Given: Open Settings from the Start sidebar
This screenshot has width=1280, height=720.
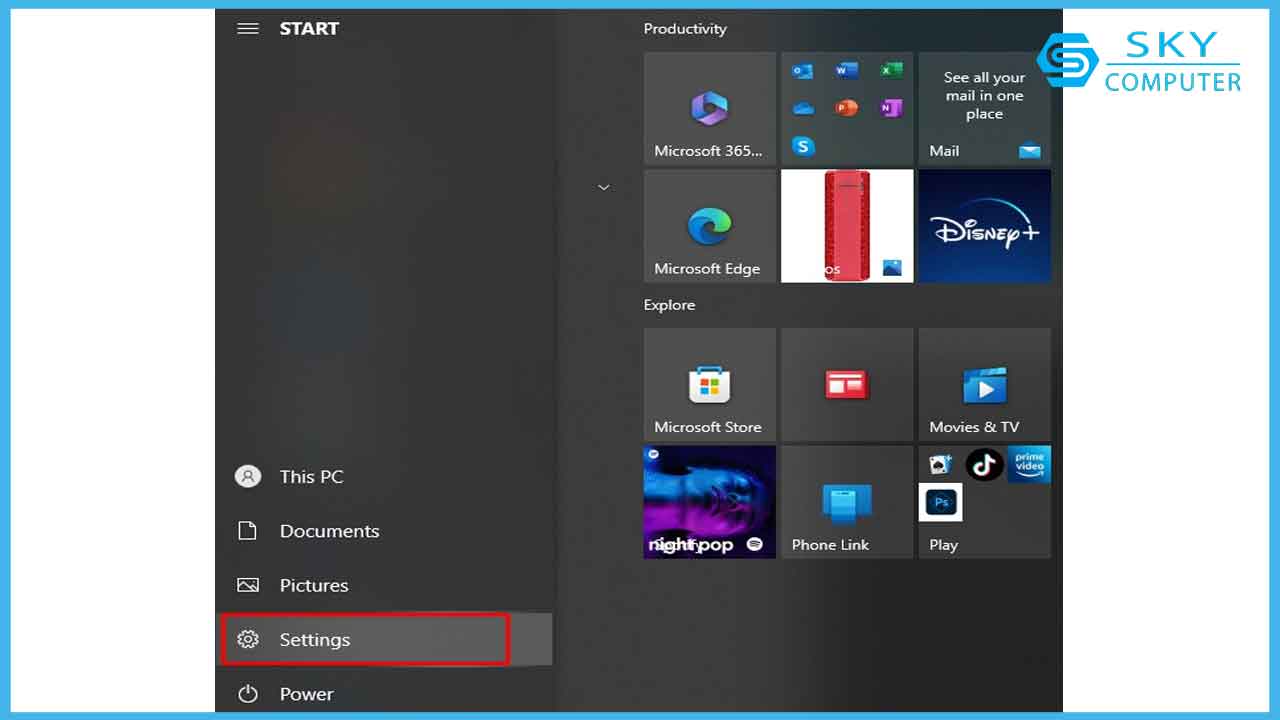Looking at the screenshot, I should click(x=384, y=639).
